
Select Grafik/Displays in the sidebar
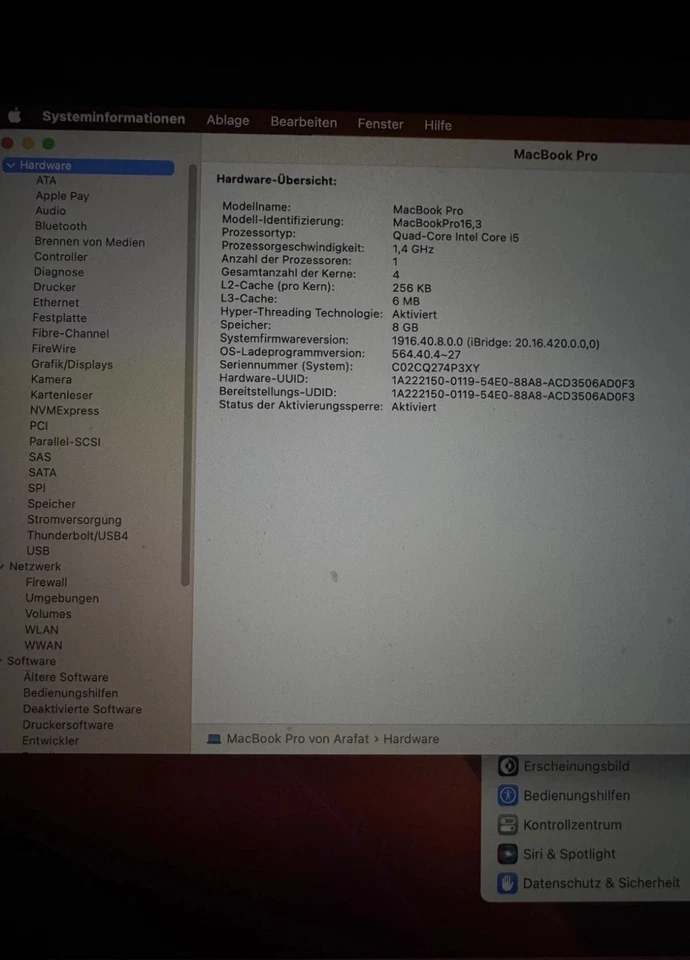click(72, 364)
